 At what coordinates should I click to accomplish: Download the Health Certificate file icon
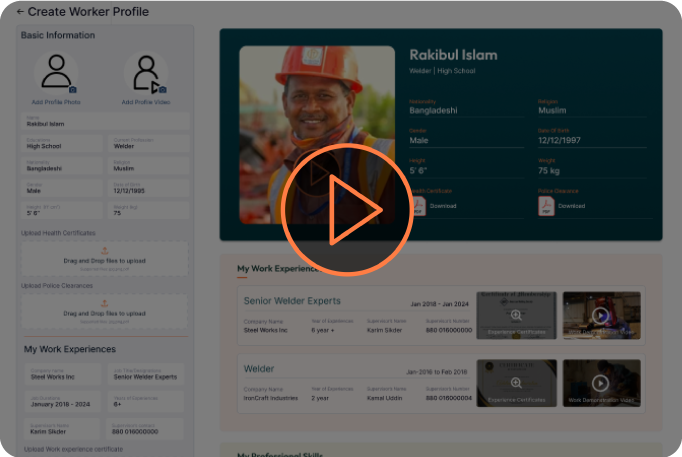coord(418,205)
